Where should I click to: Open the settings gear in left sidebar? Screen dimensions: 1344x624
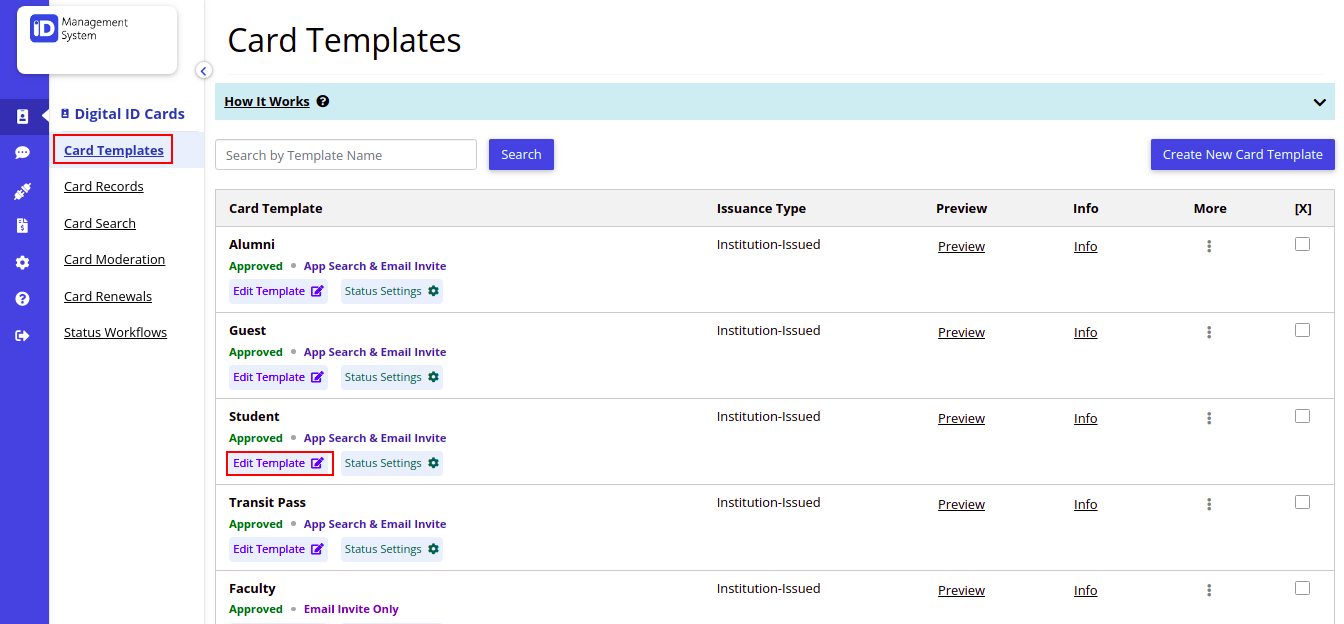(x=24, y=262)
